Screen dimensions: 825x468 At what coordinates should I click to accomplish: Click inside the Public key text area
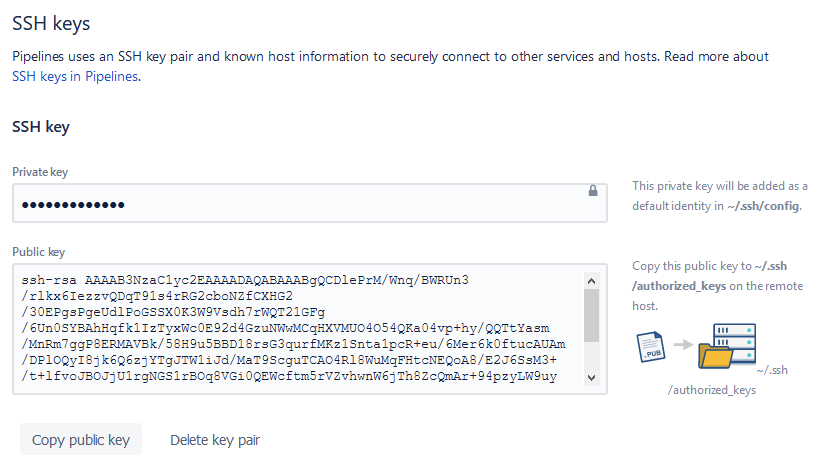(300, 329)
